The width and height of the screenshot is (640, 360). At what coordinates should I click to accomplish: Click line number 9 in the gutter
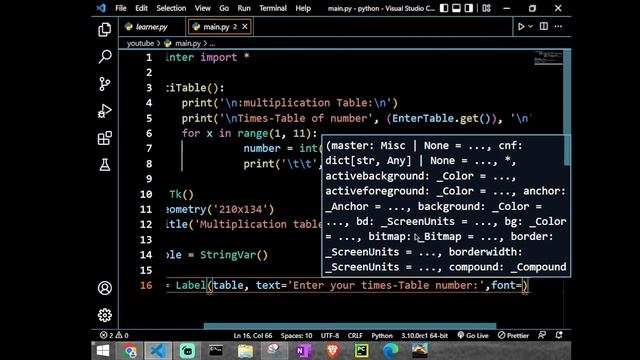click(x=149, y=179)
